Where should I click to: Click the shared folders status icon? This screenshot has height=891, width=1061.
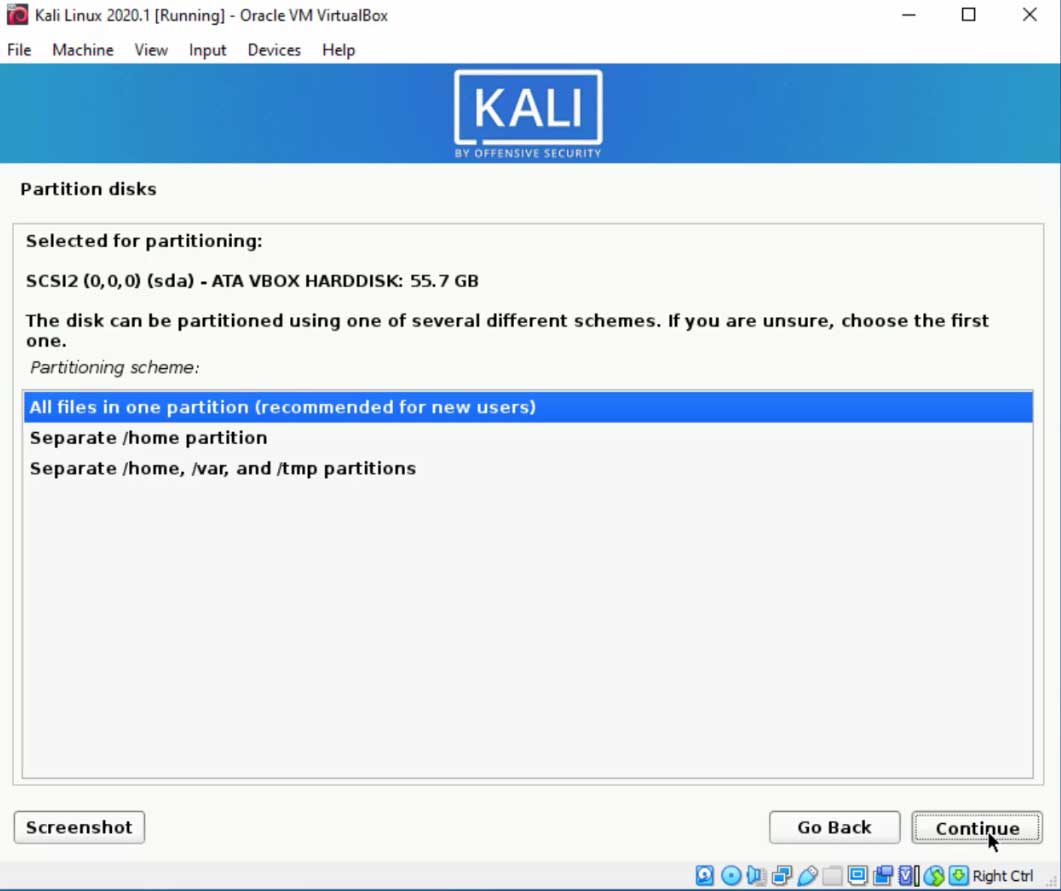tap(832, 875)
